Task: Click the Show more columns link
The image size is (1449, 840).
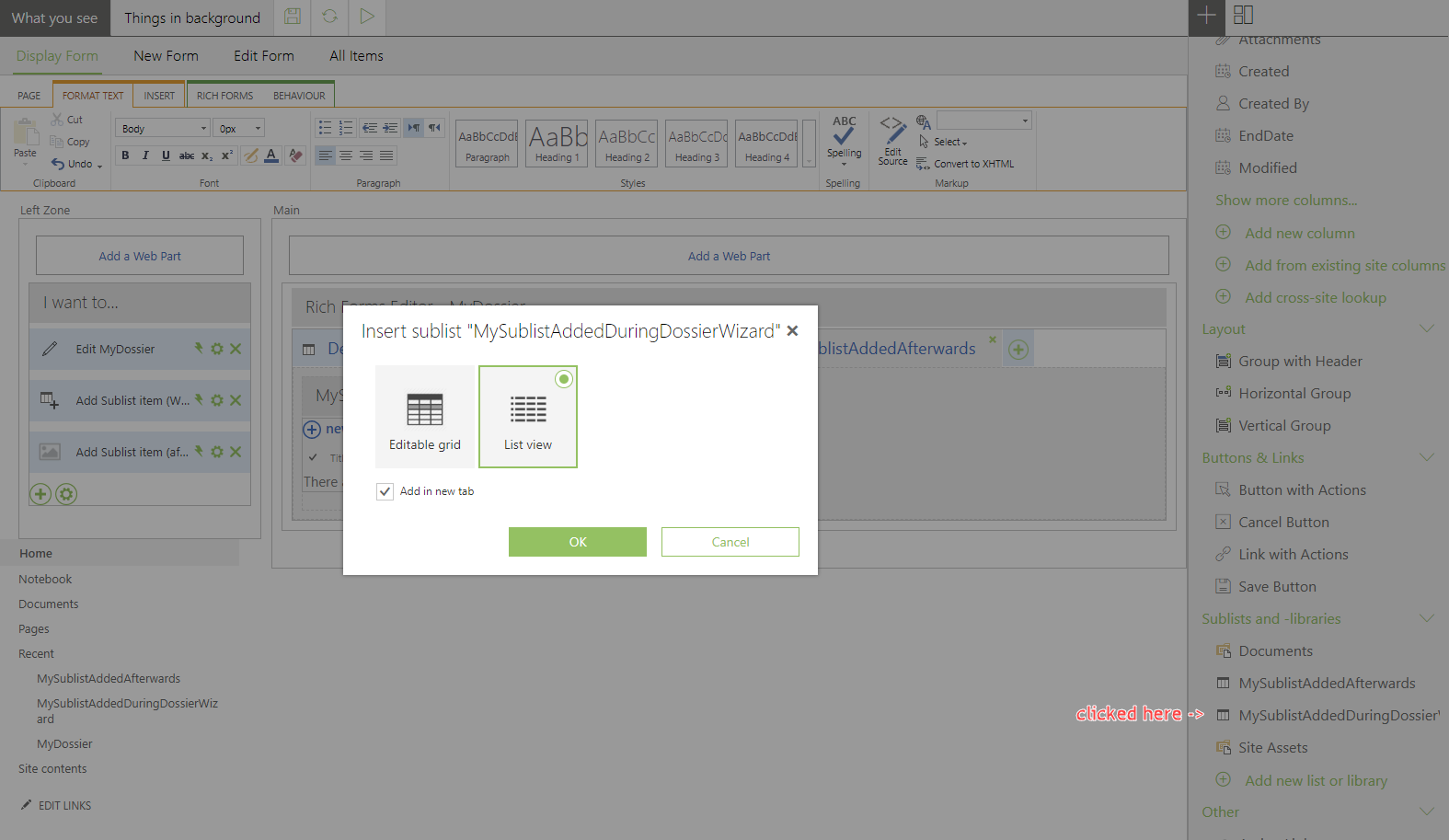Action: (1285, 201)
